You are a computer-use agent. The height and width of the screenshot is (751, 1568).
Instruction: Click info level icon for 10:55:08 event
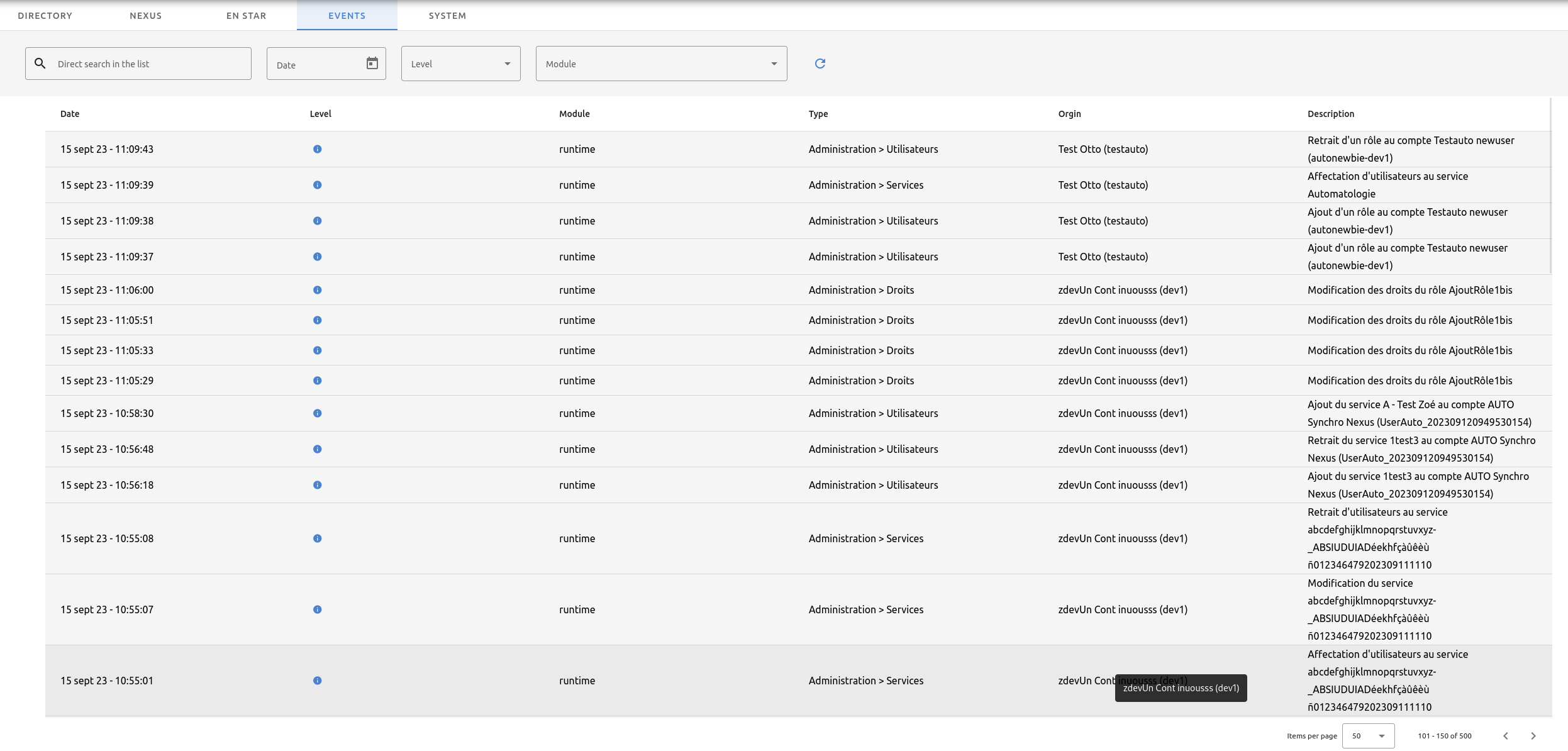(x=318, y=538)
